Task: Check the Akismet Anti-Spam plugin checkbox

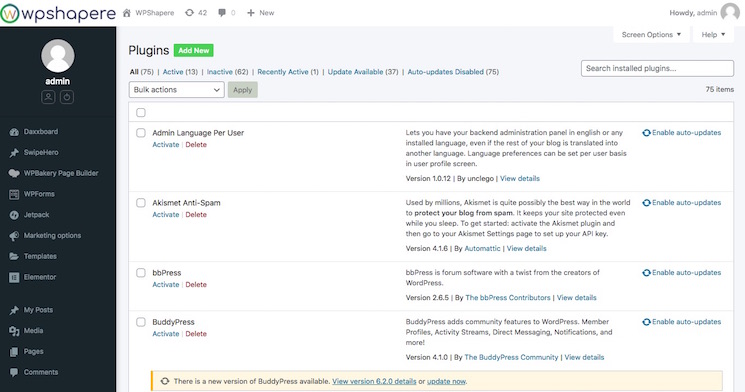Action: 141,203
